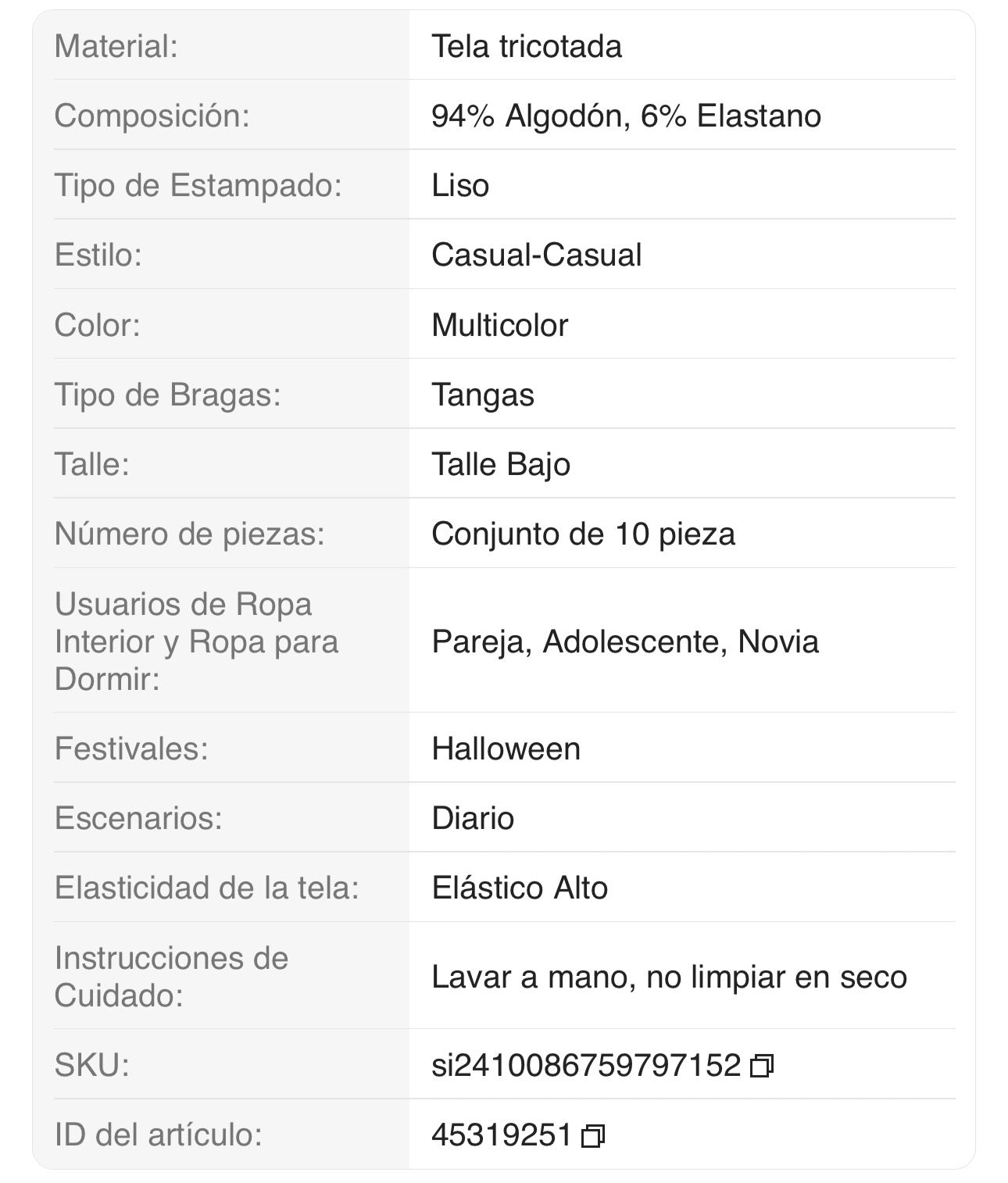Click the Liso pattern value
The width and height of the screenshot is (1008, 1183).
(x=460, y=186)
